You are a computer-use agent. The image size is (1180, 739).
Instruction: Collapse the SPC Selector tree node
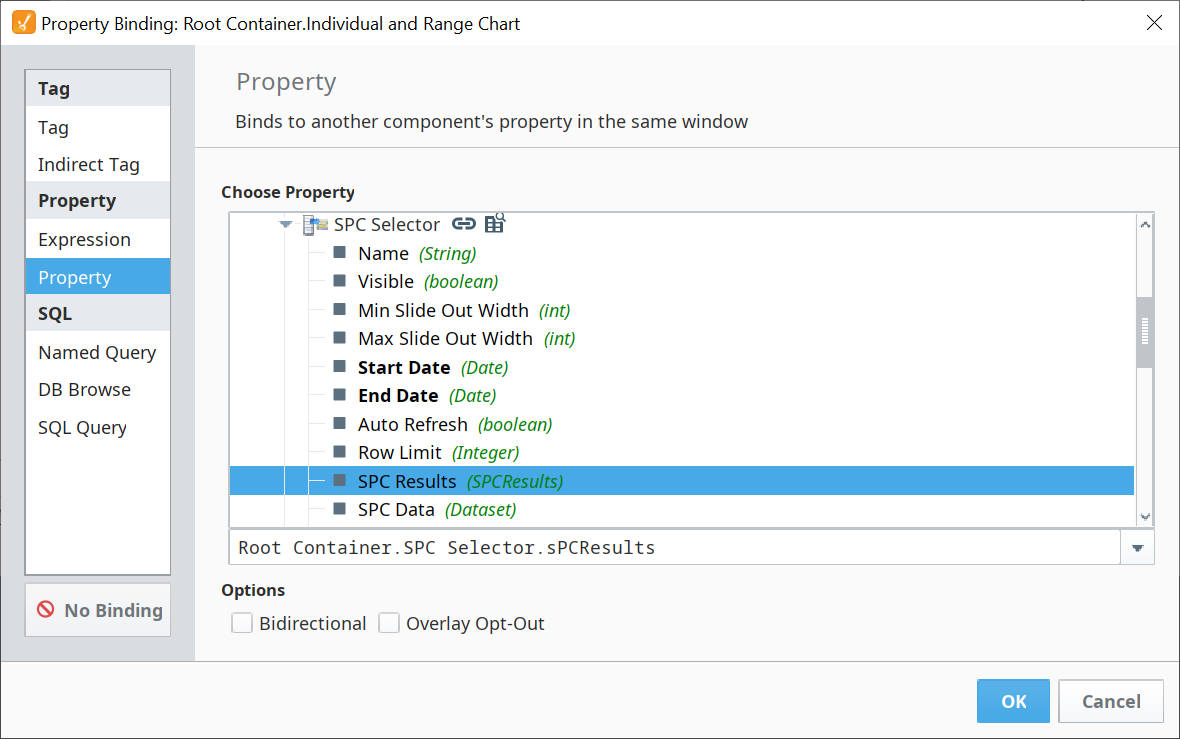pyautogui.click(x=286, y=225)
